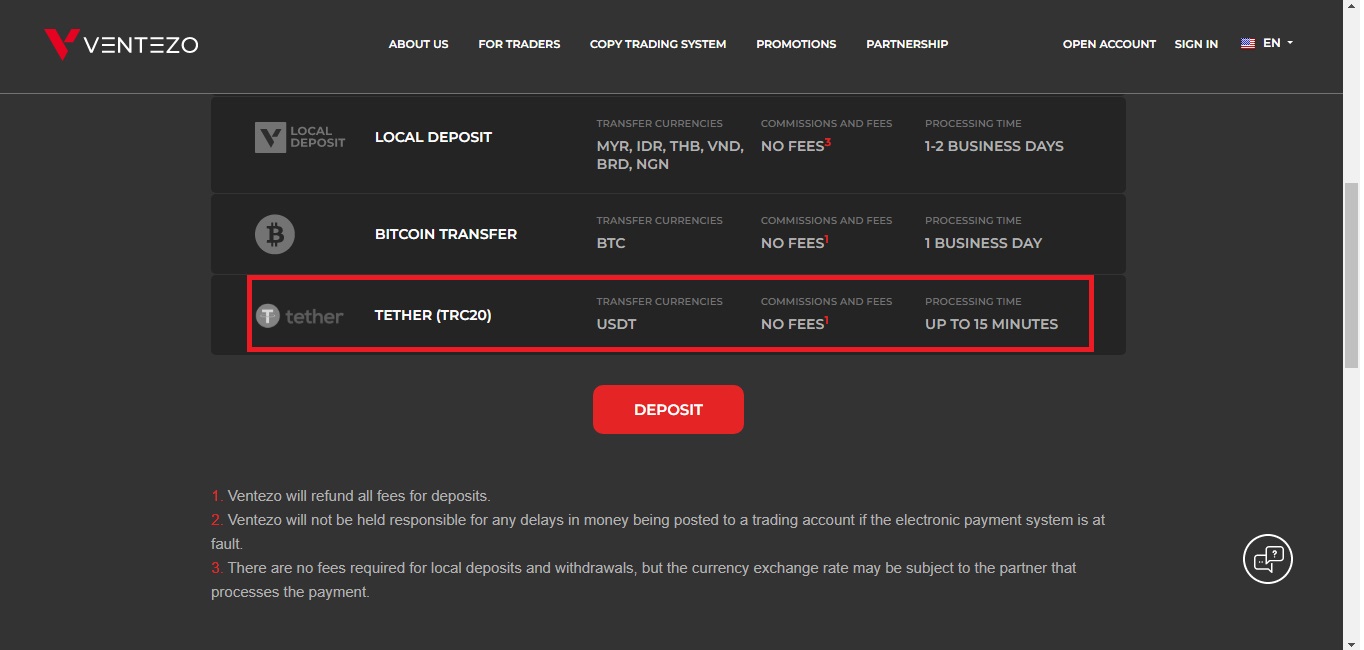Image resolution: width=1364 pixels, height=650 pixels.
Task: Select the Local Deposit method title
Action: click(x=433, y=137)
